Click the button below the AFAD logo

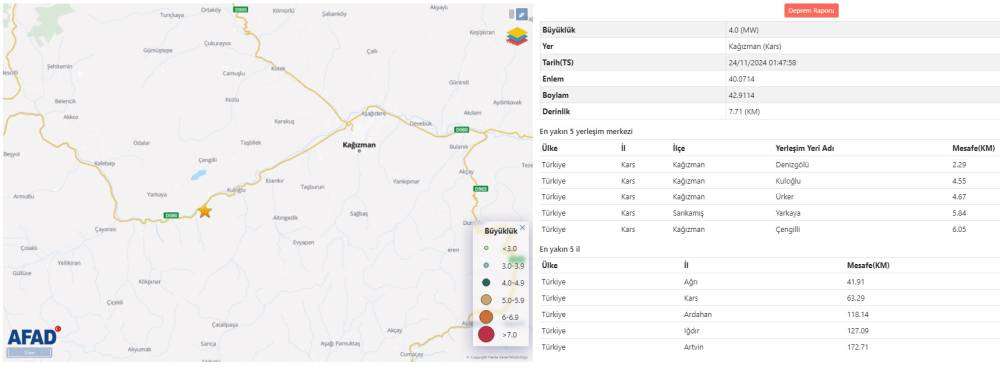tap(30, 352)
